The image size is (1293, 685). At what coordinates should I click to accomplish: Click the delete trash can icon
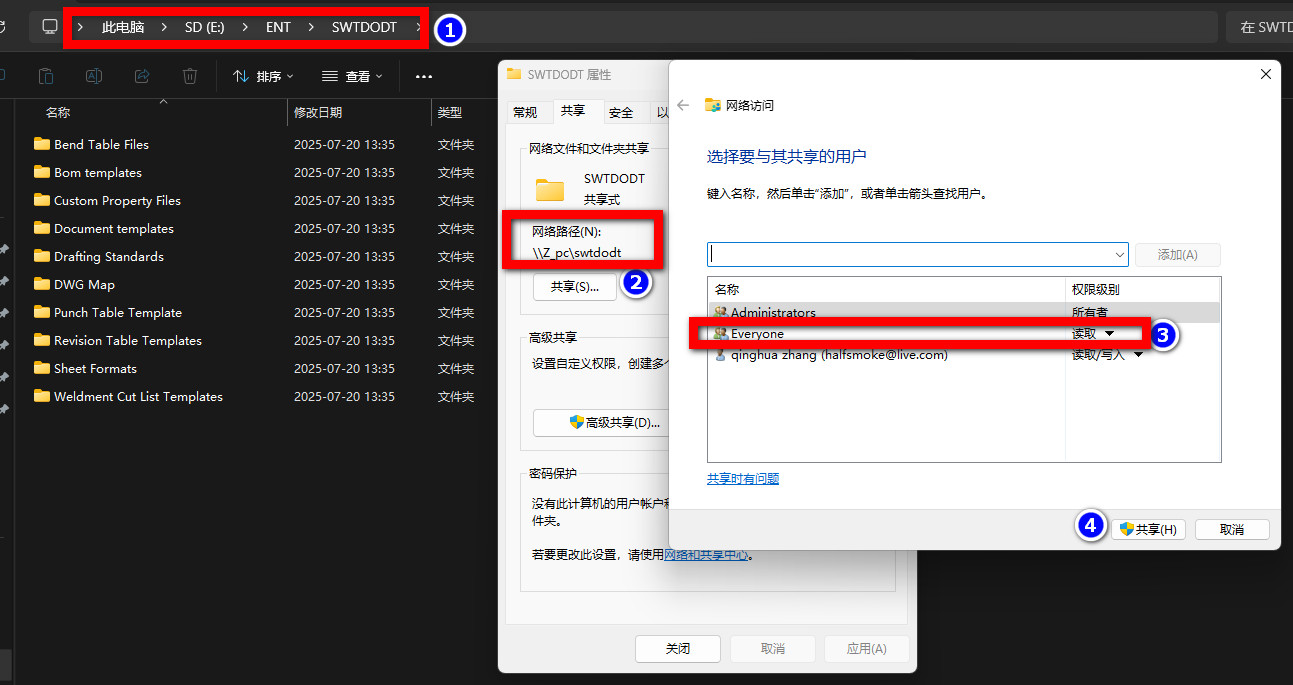190,76
